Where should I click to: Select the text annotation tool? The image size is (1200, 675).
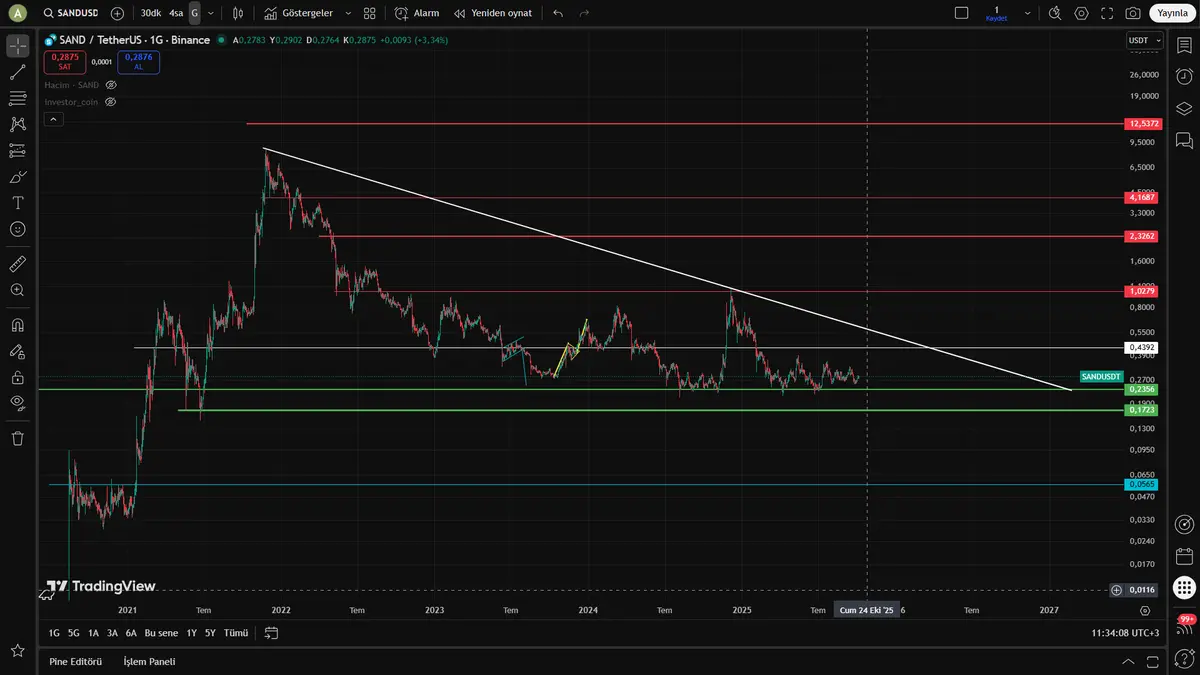[17, 202]
